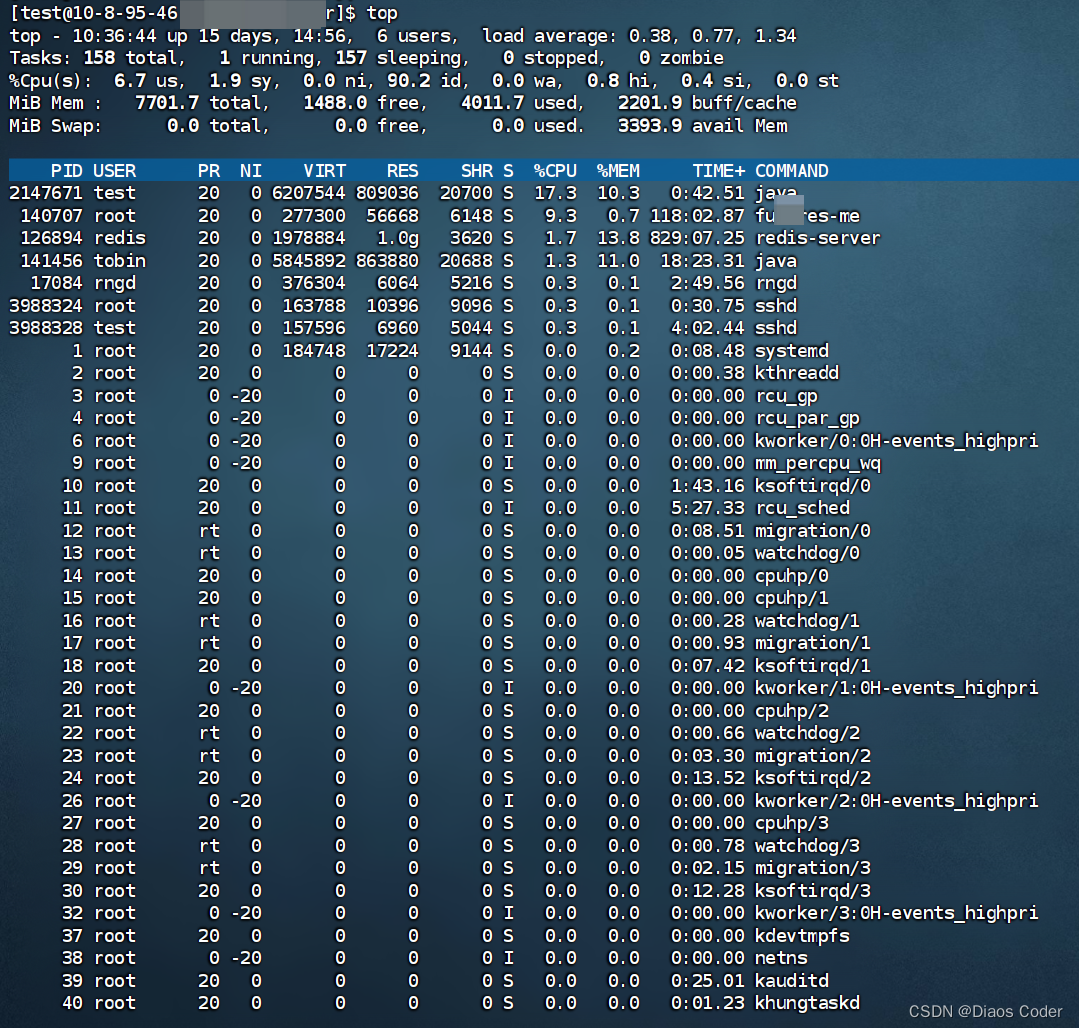This screenshot has height=1028, width=1079.
Task: Click the rcu_gp command name
Action: (x=787, y=396)
